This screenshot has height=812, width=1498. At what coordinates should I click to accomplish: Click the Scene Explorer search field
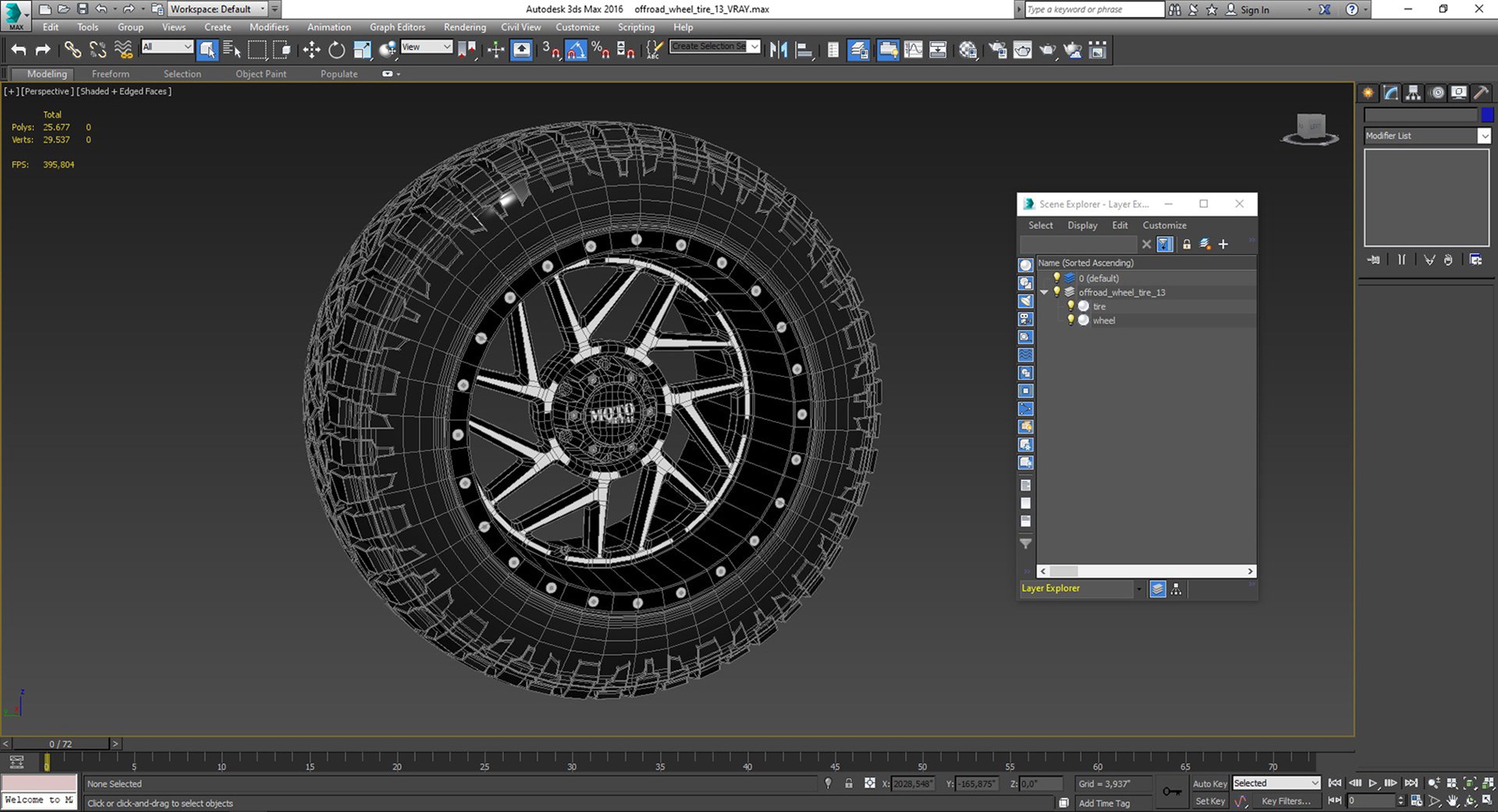click(x=1079, y=244)
